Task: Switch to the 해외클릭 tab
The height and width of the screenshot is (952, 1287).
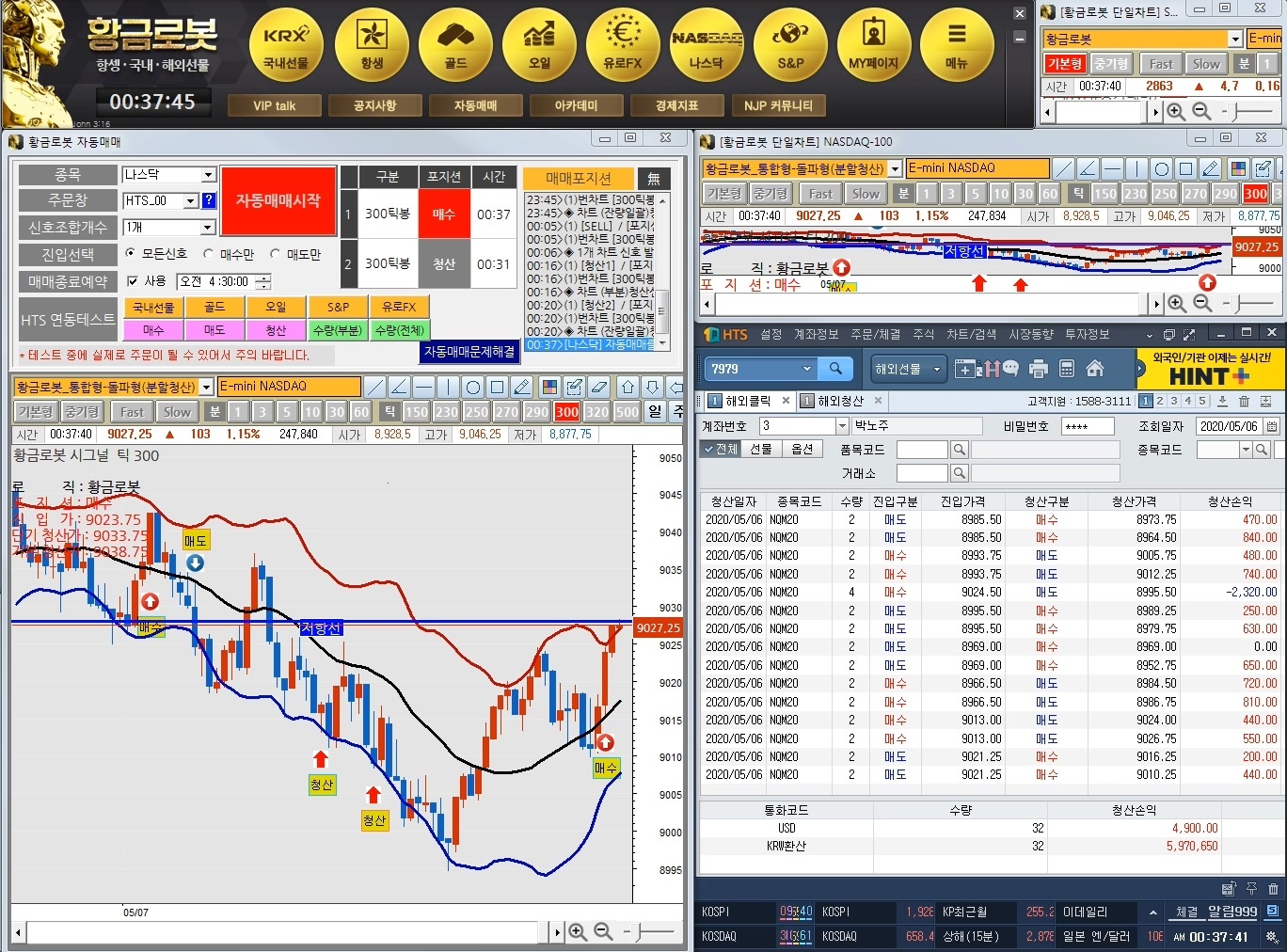Action: point(748,401)
